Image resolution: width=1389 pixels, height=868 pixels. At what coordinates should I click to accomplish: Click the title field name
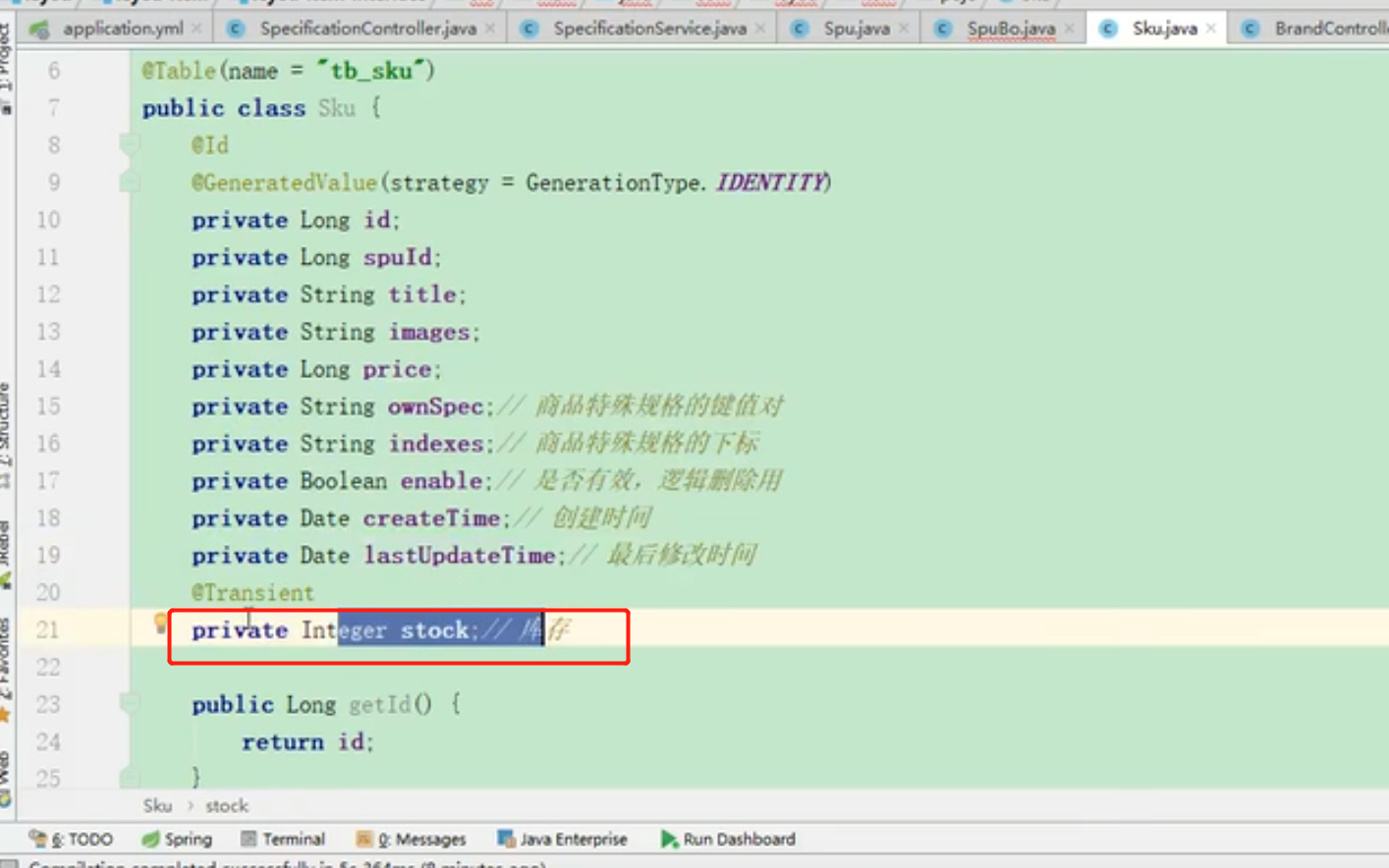click(423, 295)
